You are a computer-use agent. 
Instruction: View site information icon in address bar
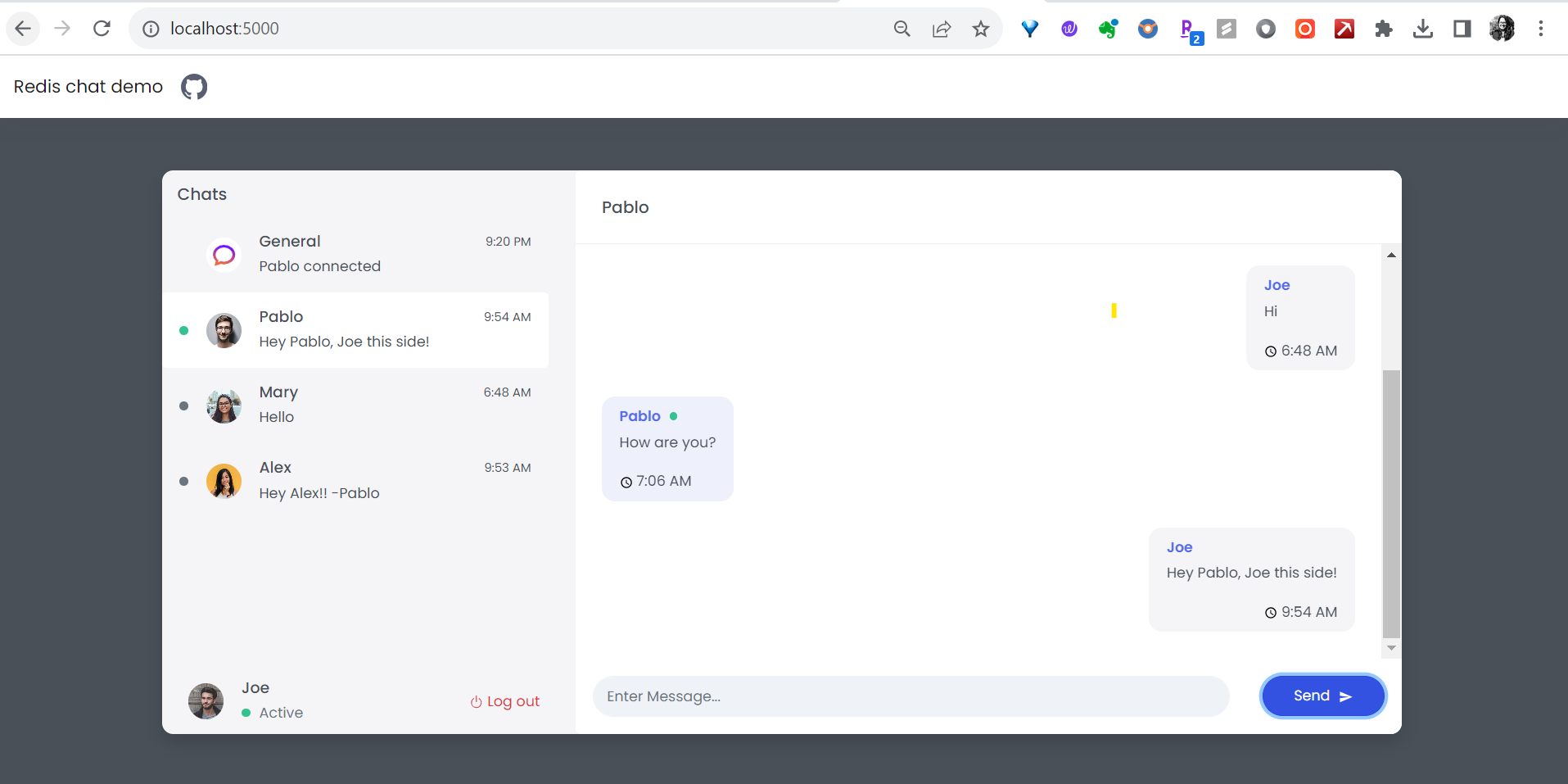pos(151,29)
